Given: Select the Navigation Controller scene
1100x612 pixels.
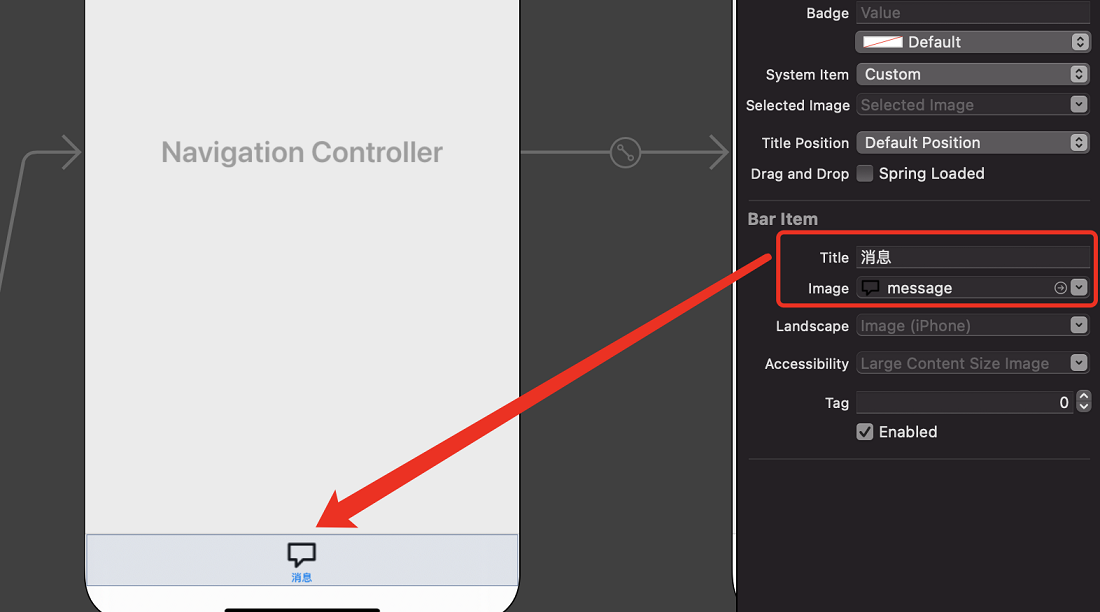Looking at the screenshot, I should pyautogui.click(x=302, y=152).
